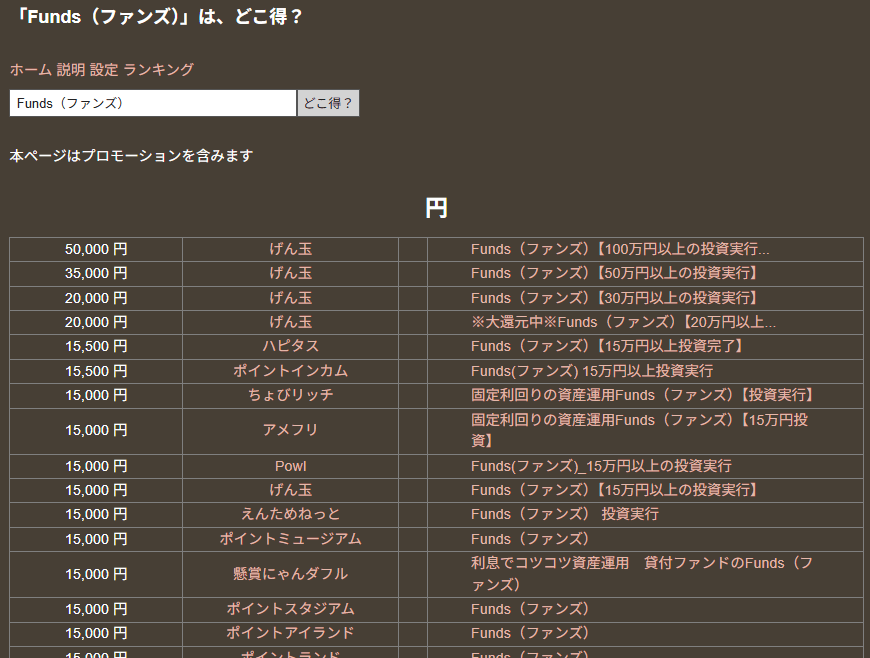Screen dimensions: 870x658
Task: Open the アメフリ site link
Action: (x=290, y=430)
